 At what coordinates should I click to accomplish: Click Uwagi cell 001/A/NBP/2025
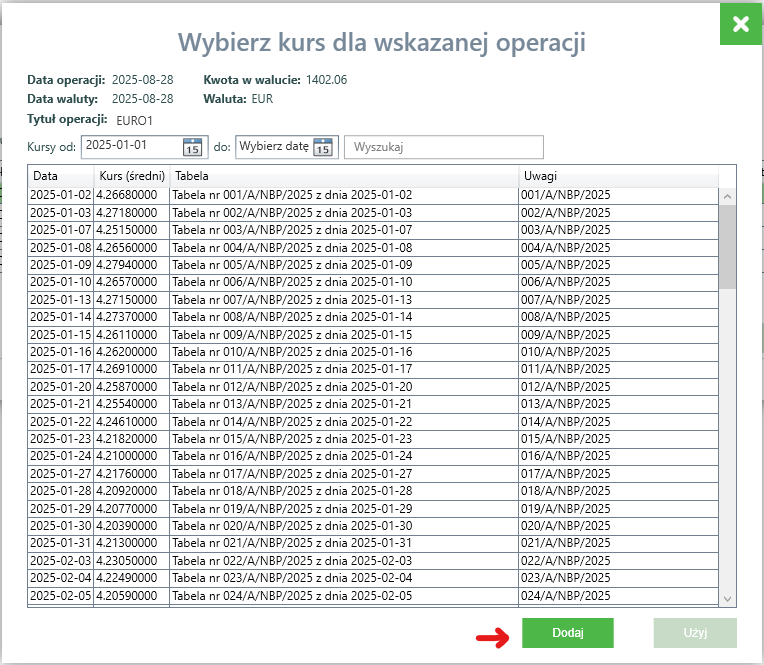point(618,195)
